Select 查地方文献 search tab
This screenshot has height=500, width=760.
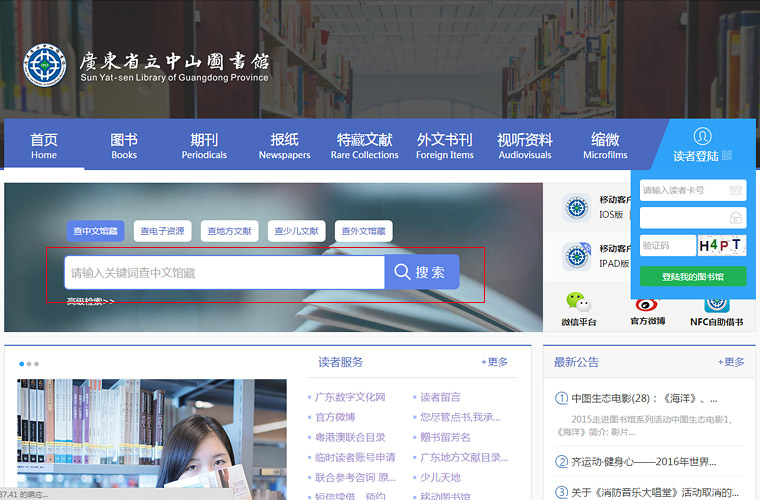click(229, 231)
